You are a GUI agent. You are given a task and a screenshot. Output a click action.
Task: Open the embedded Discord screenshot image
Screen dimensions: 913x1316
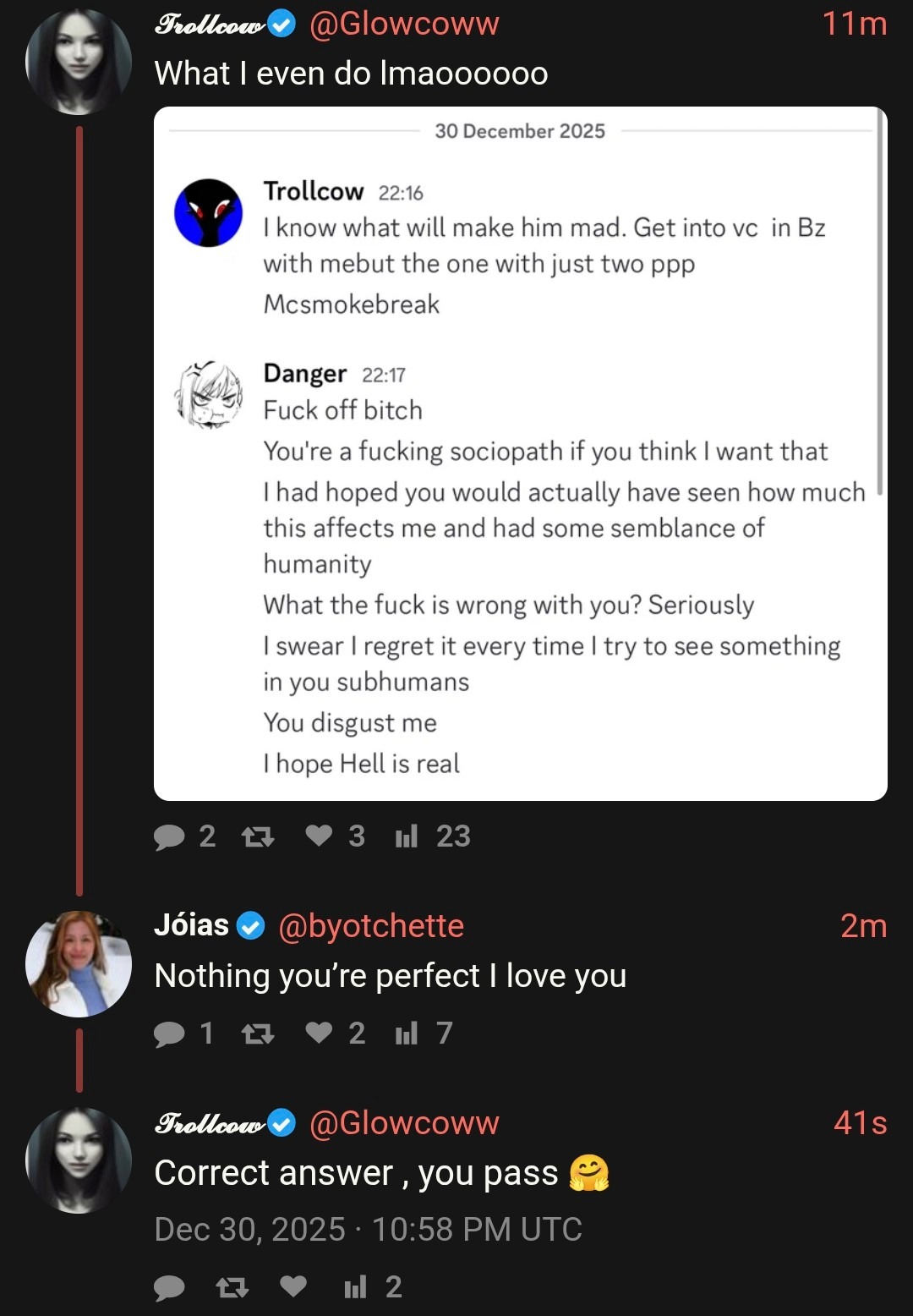(x=520, y=453)
